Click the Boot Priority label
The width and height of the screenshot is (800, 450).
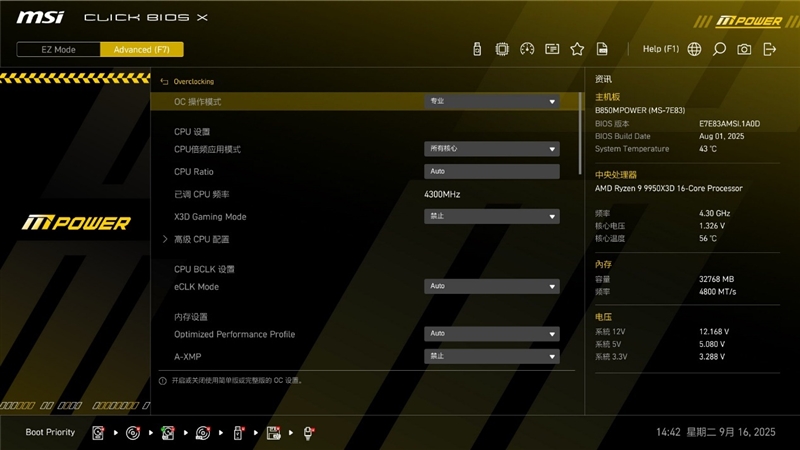50,432
